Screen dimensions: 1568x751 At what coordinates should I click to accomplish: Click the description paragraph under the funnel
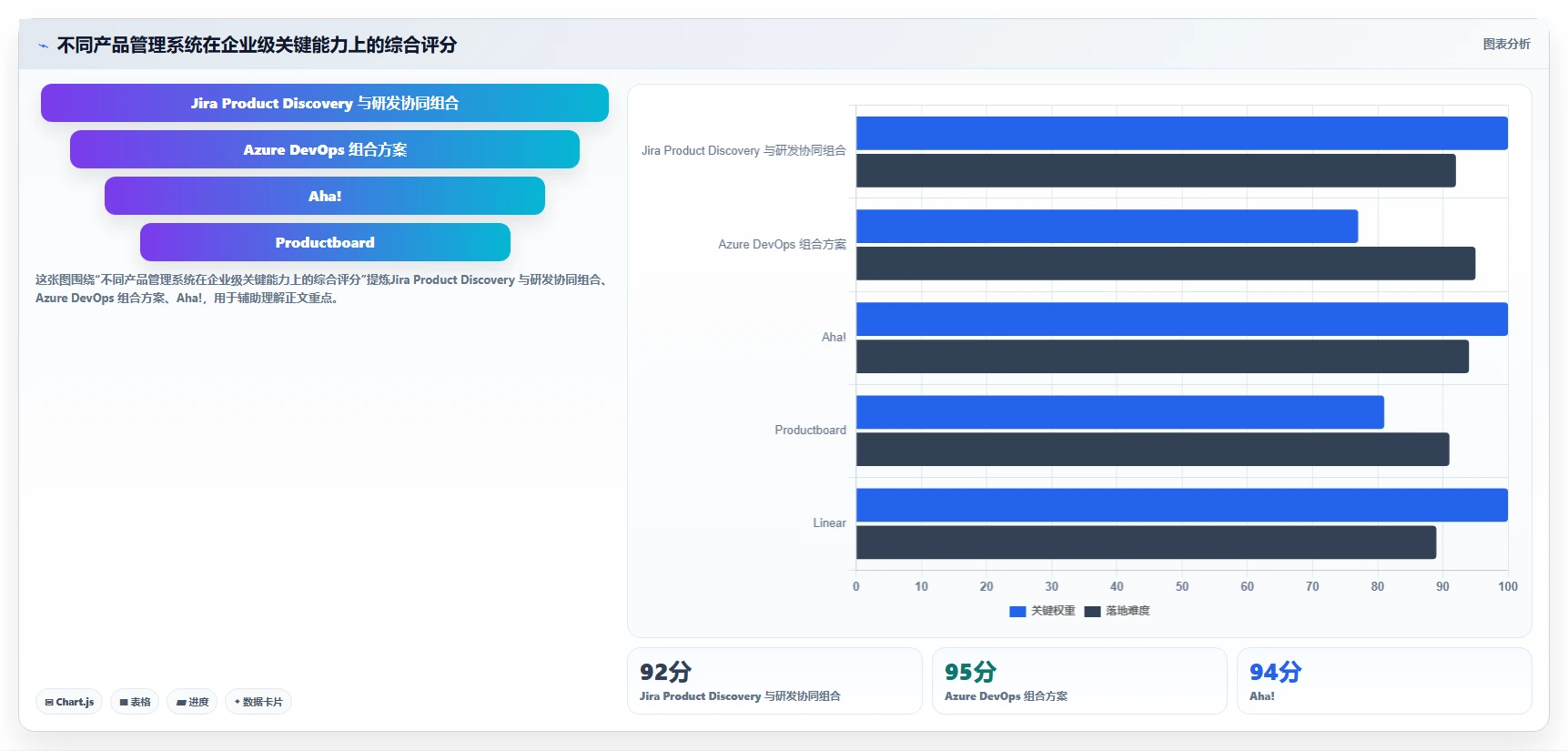(x=322, y=289)
